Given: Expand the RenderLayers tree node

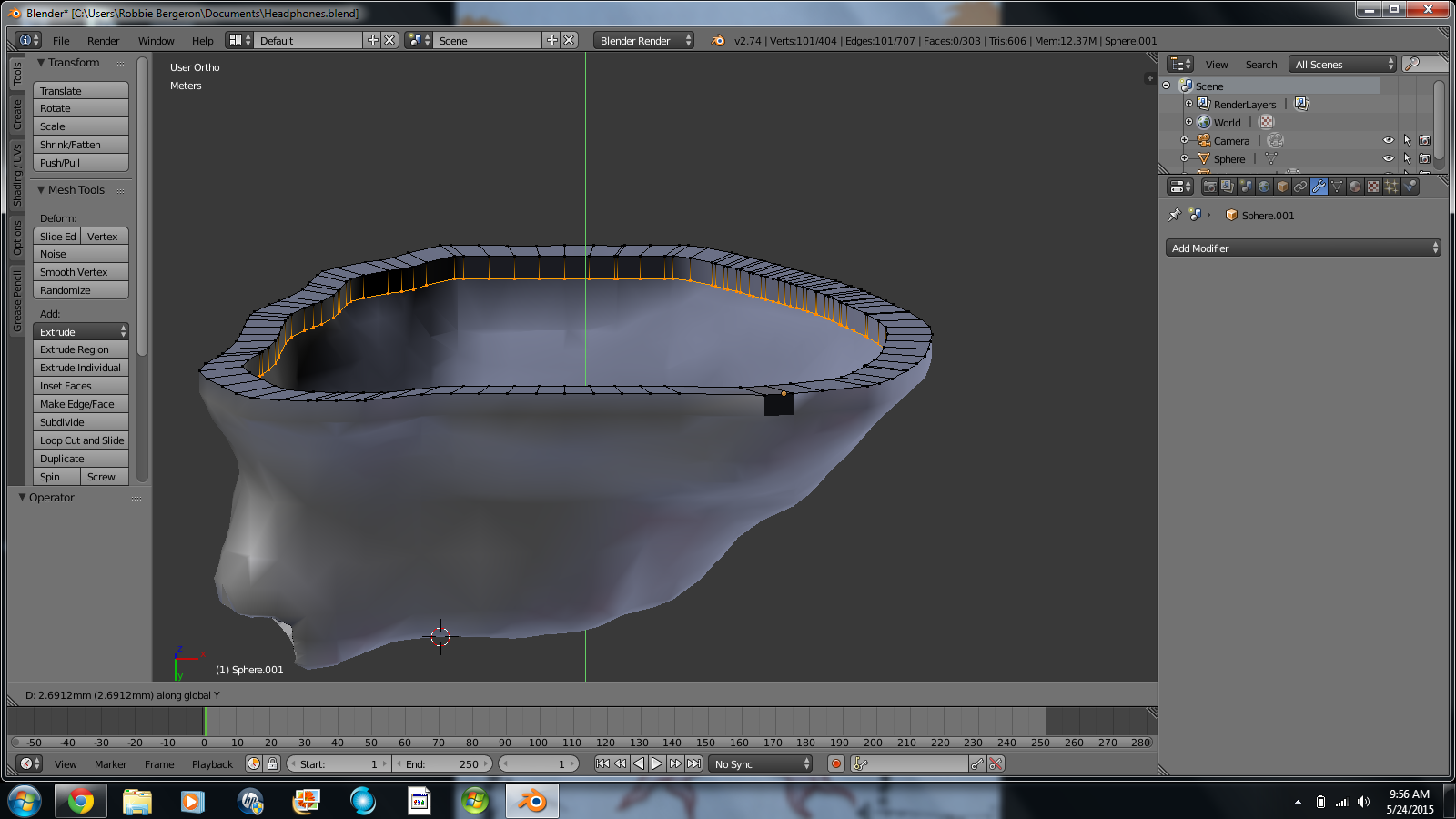Looking at the screenshot, I should tap(1188, 104).
